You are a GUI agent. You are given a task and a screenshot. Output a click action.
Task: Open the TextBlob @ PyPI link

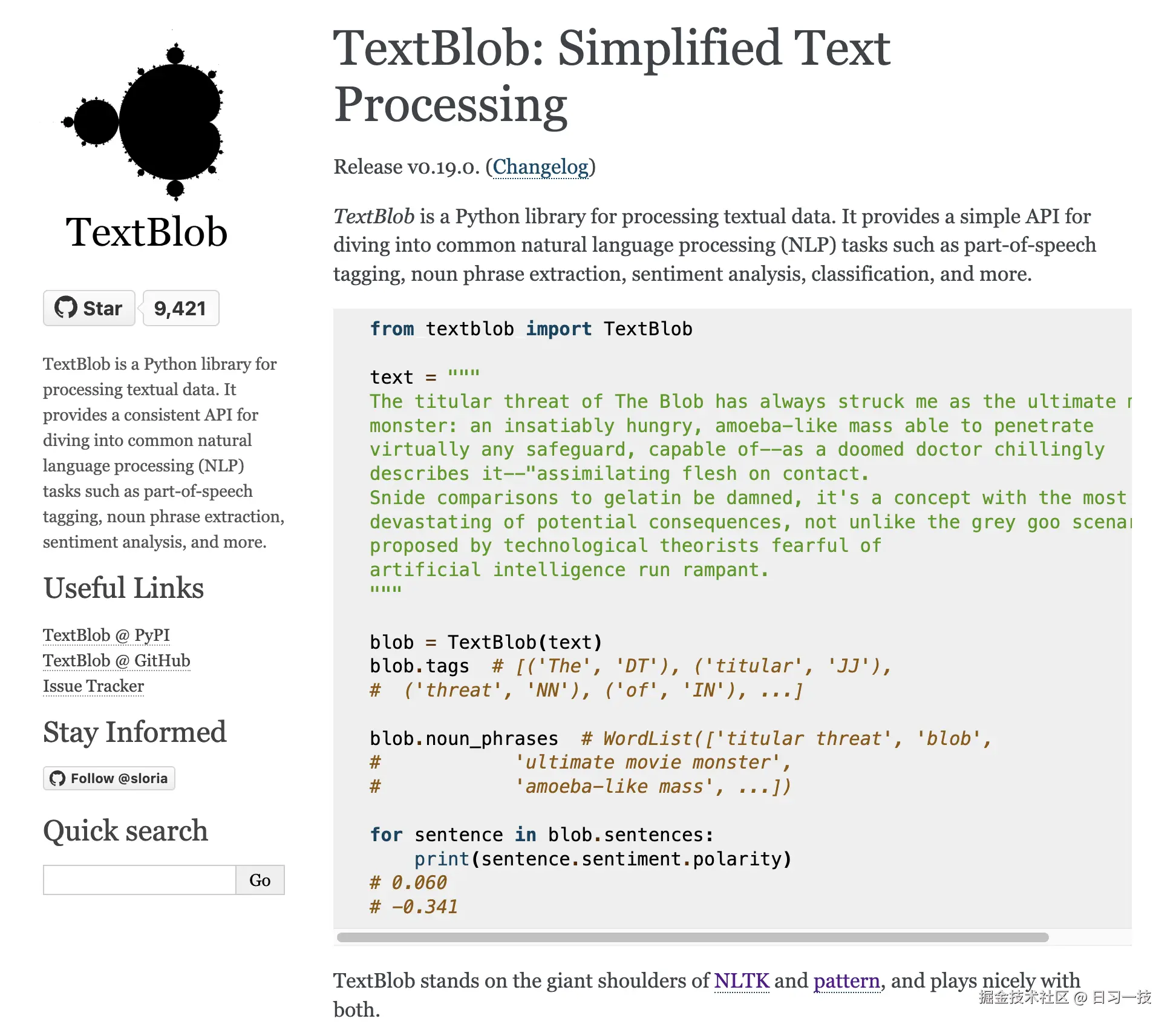[x=106, y=635]
